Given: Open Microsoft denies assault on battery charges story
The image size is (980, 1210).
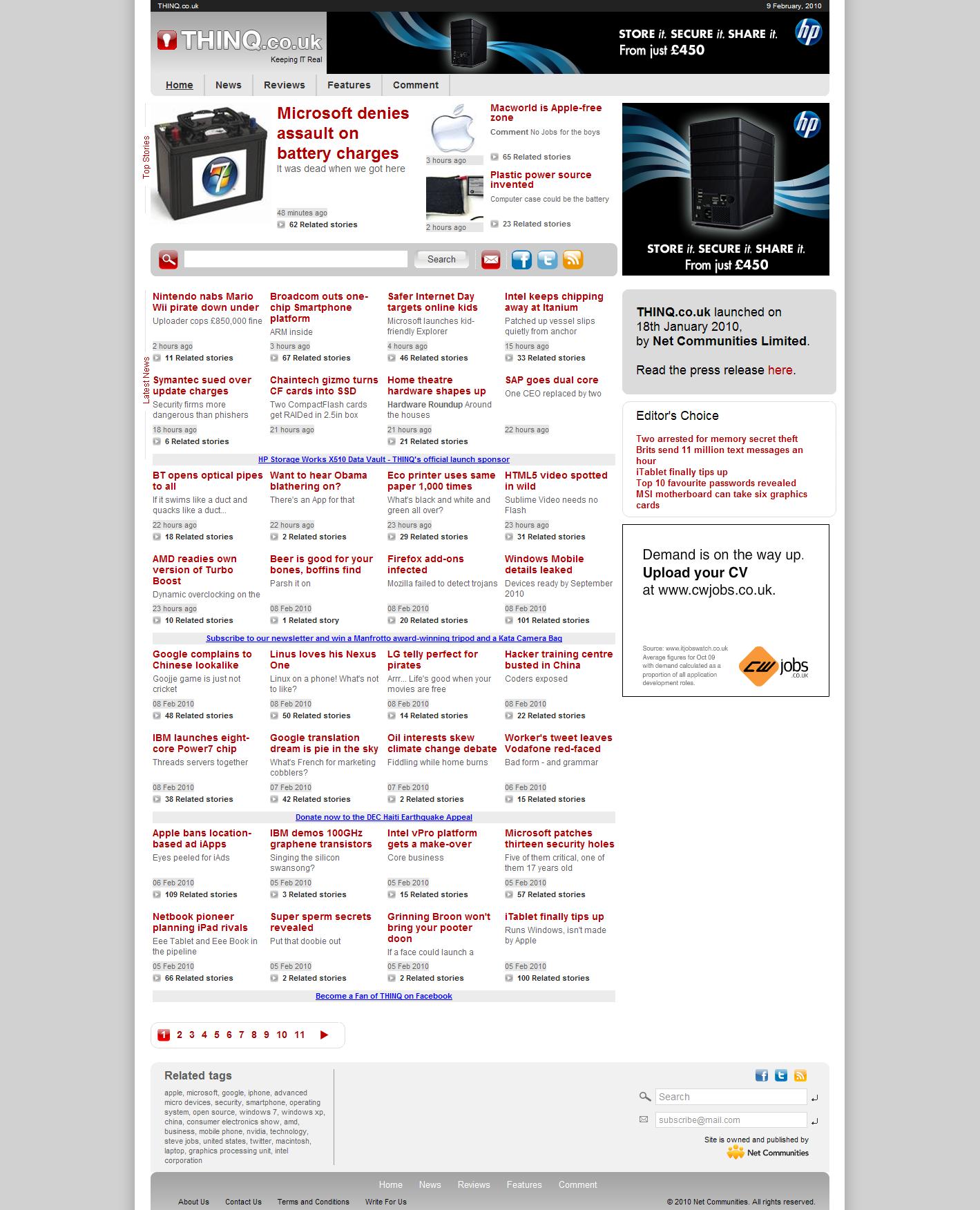Looking at the screenshot, I should [x=343, y=133].
